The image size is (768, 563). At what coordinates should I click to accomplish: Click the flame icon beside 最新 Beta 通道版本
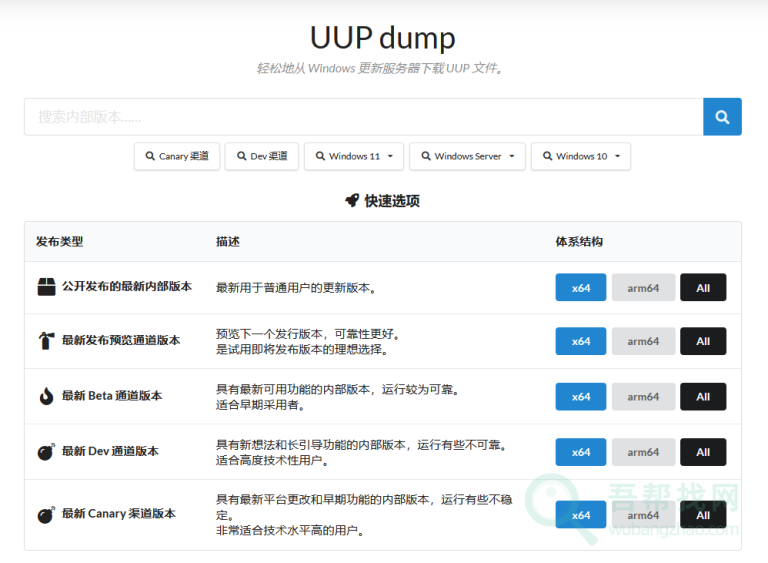(x=46, y=396)
